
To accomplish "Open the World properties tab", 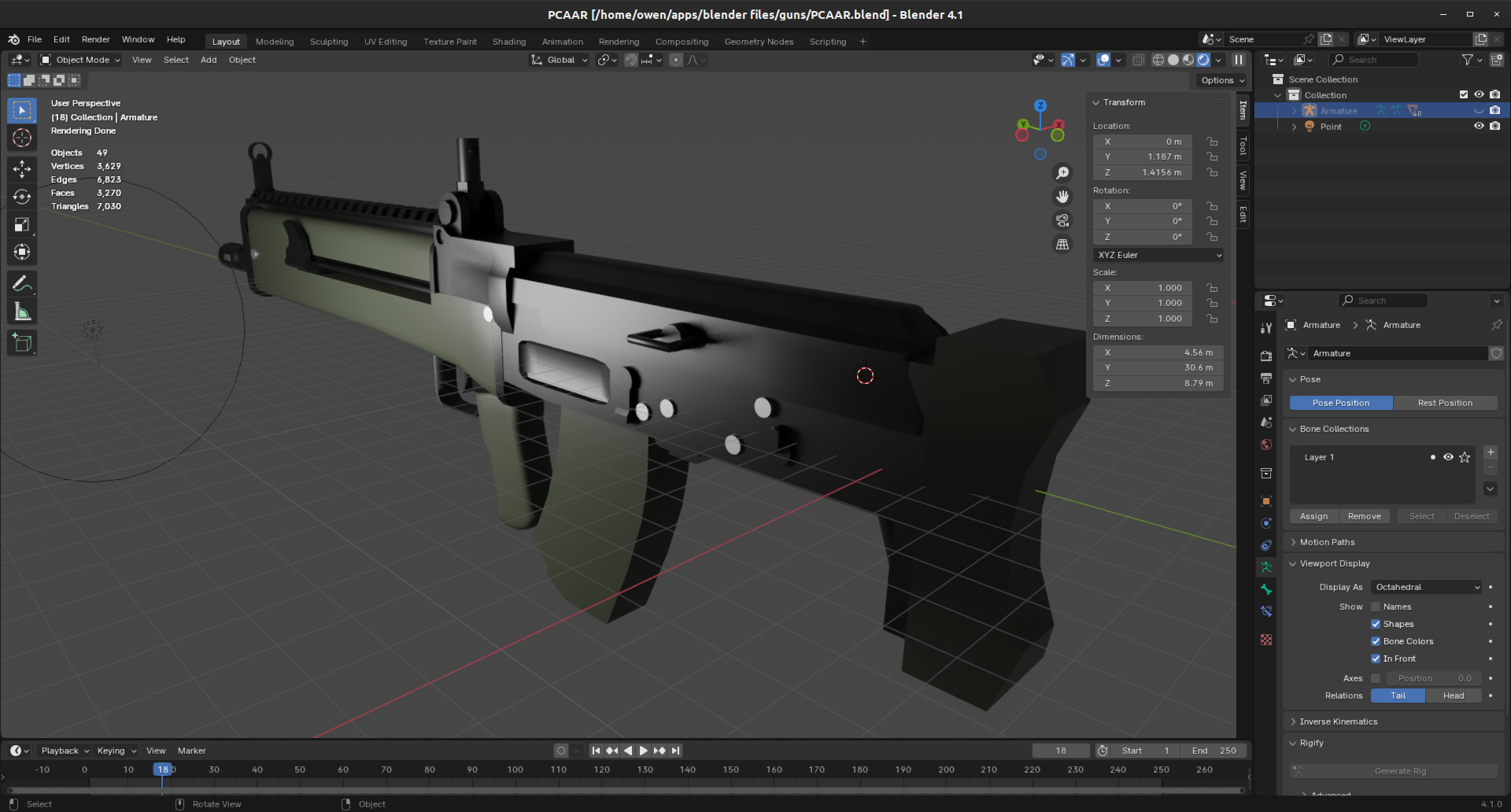I will 1265,445.
